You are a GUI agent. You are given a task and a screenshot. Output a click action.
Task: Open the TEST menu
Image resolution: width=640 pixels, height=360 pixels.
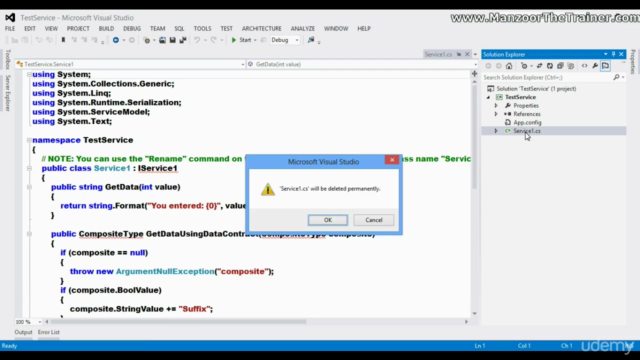click(x=226, y=29)
